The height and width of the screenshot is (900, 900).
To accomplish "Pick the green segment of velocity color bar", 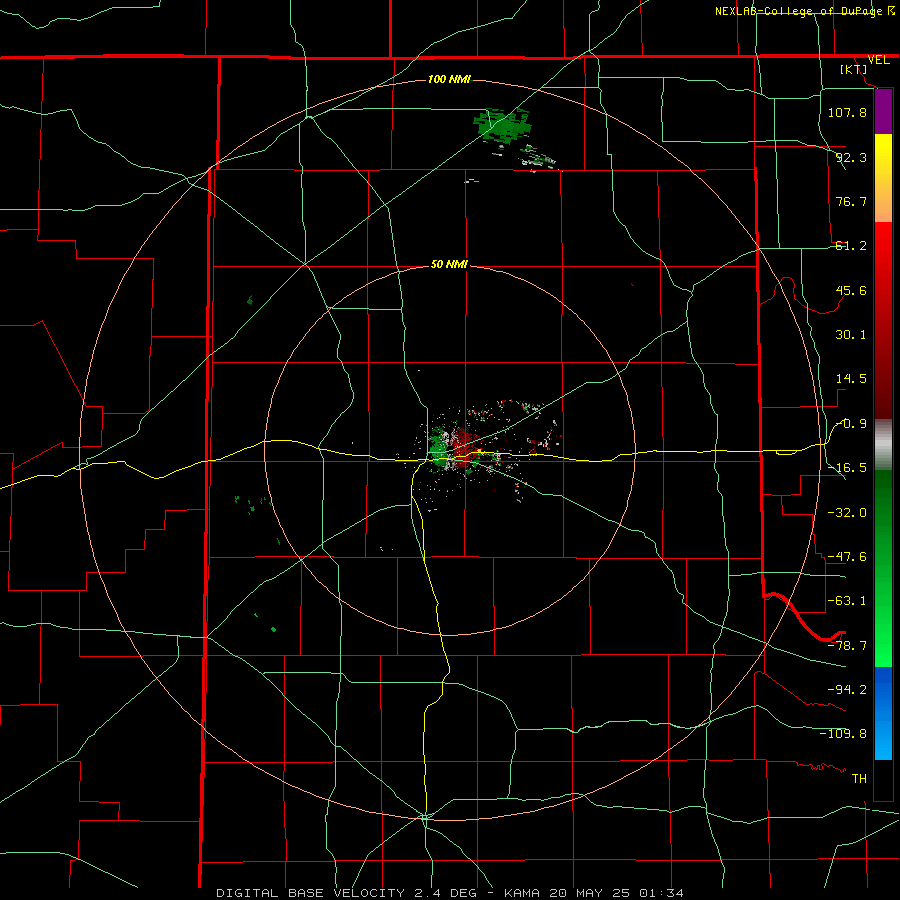I will tap(883, 568).
